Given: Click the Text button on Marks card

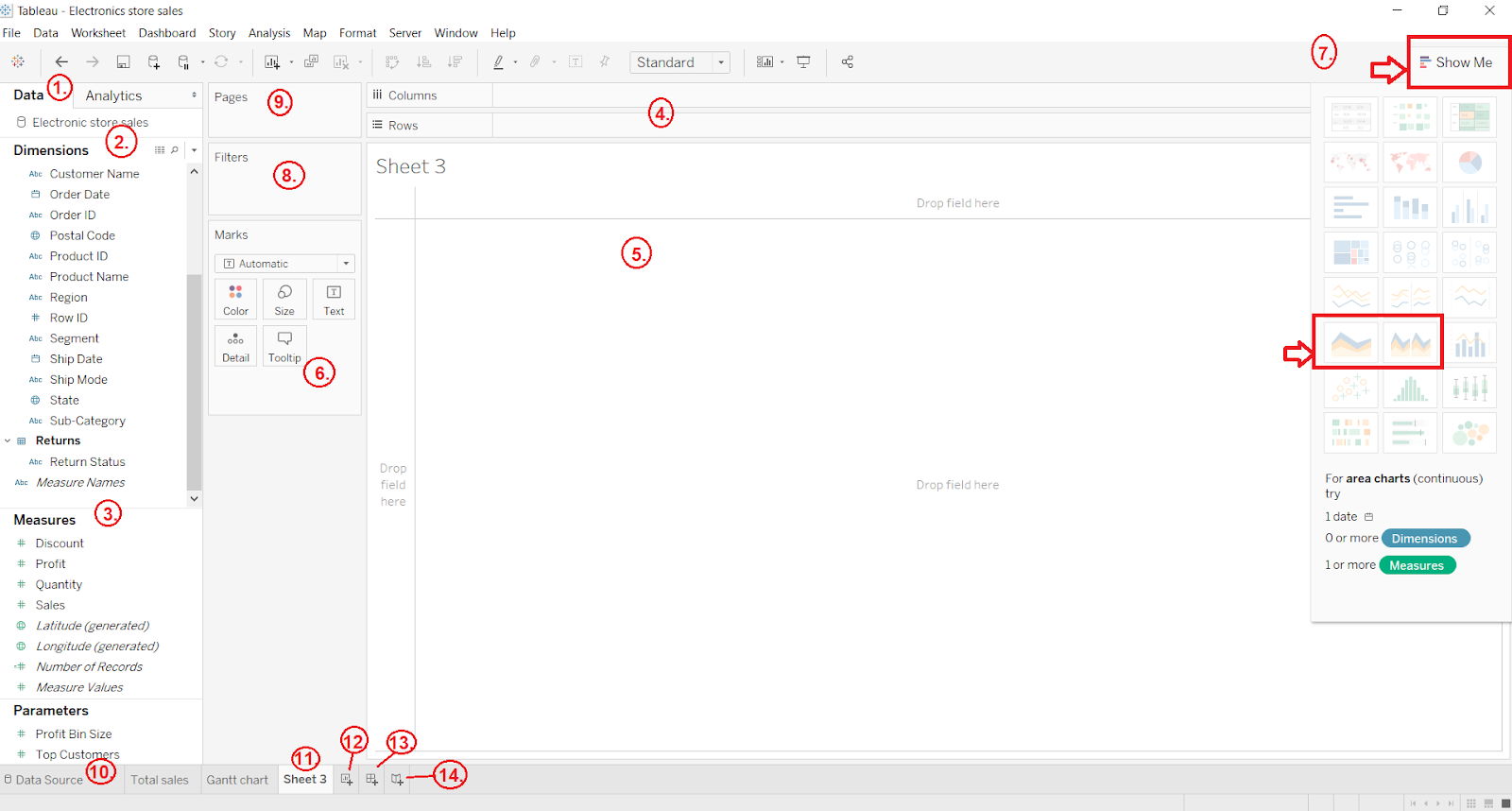Looking at the screenshot, I should pos(334,299).
